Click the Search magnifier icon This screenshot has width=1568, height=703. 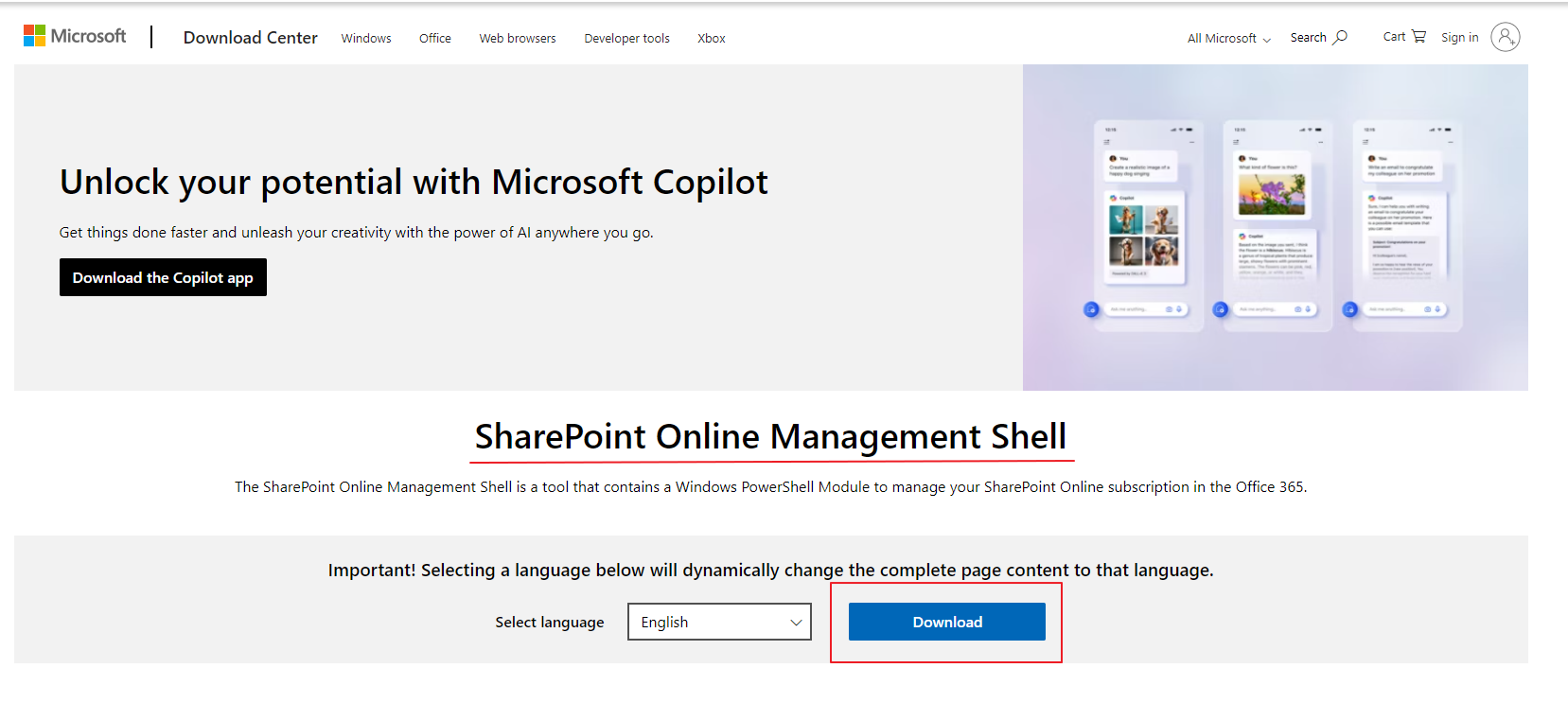pyautogui.click(x=1340, y=38)
